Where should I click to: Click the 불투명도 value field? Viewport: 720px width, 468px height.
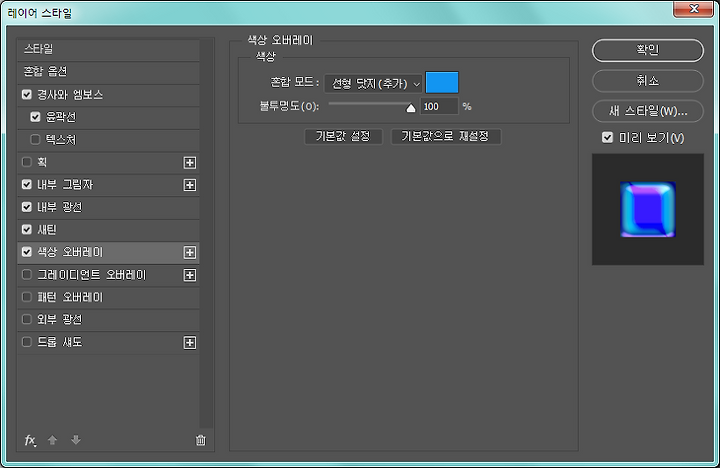pyautogui.click(x=439, y=107)
